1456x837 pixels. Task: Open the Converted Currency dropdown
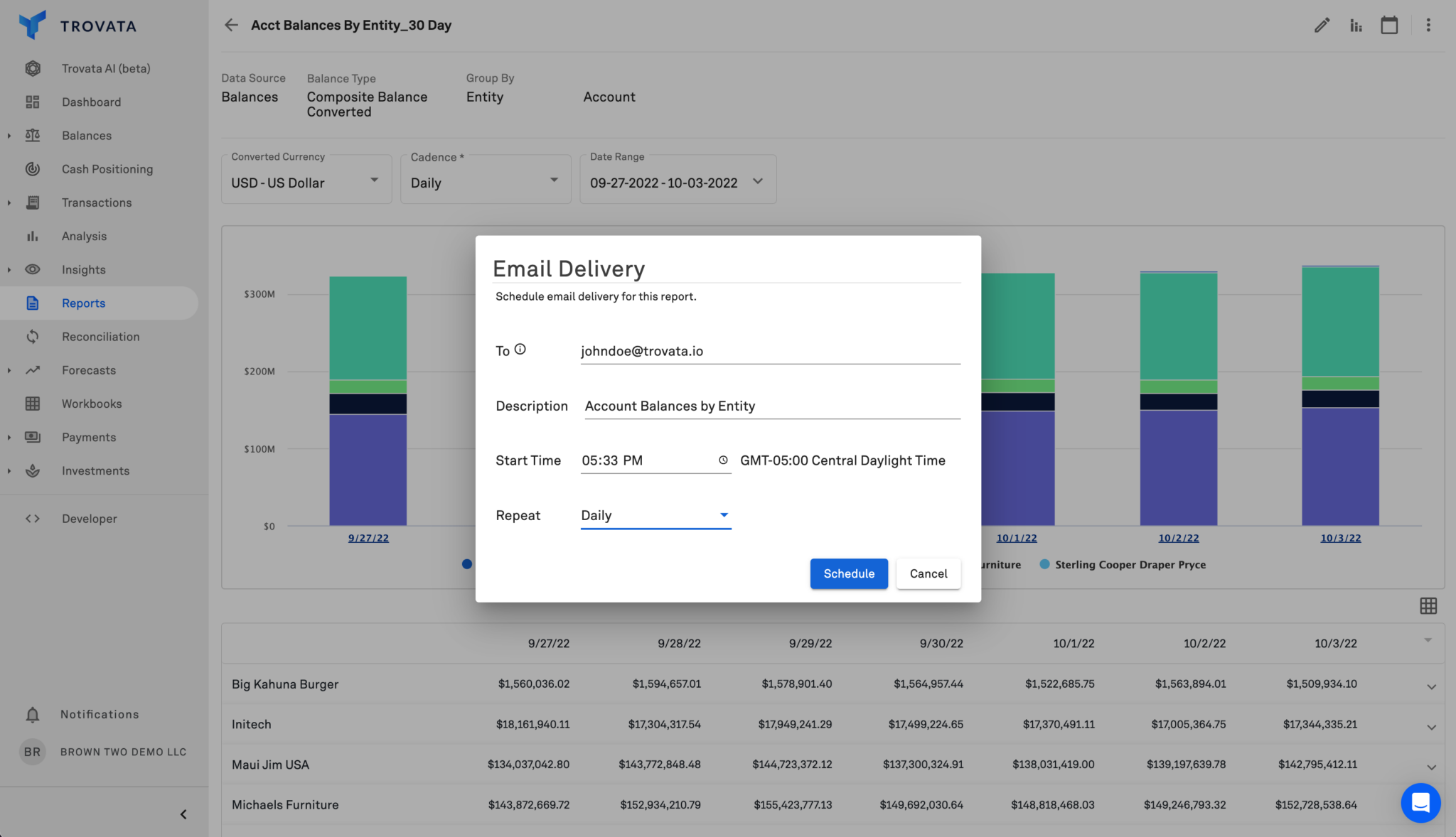306,183
